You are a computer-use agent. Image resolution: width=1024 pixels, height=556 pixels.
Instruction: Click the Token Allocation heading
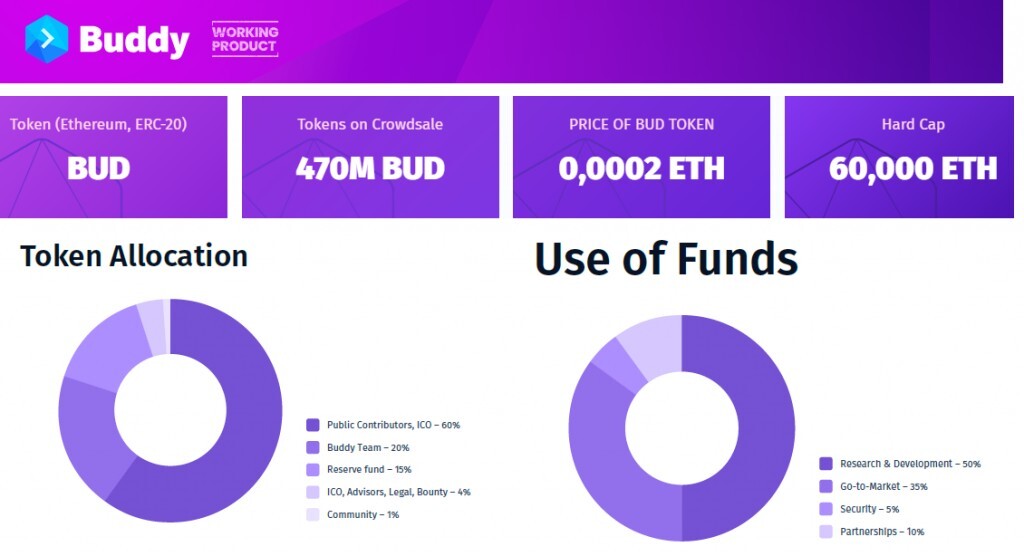(134, 256)
